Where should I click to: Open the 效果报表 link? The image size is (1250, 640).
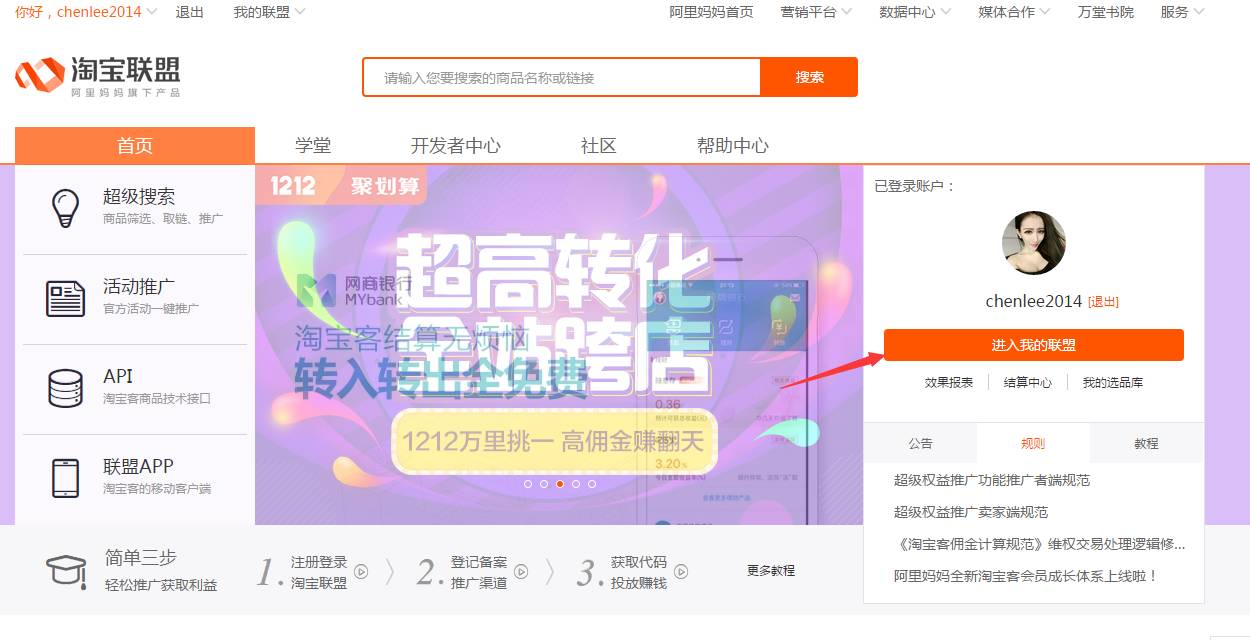[949, 382]
